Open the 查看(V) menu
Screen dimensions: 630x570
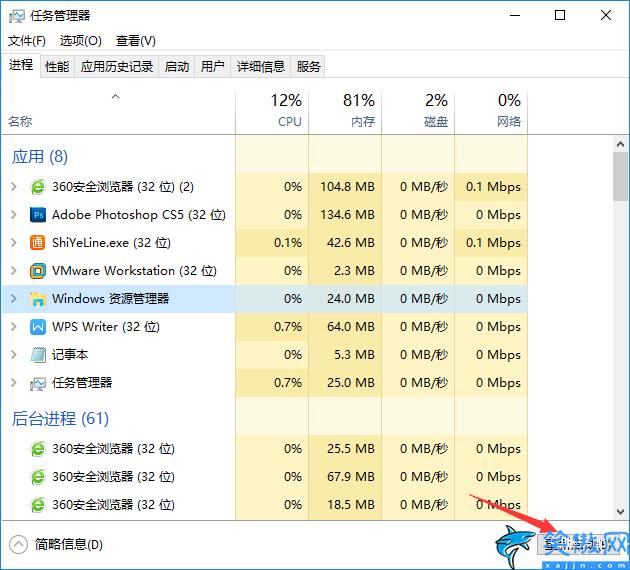coord(136,41)
